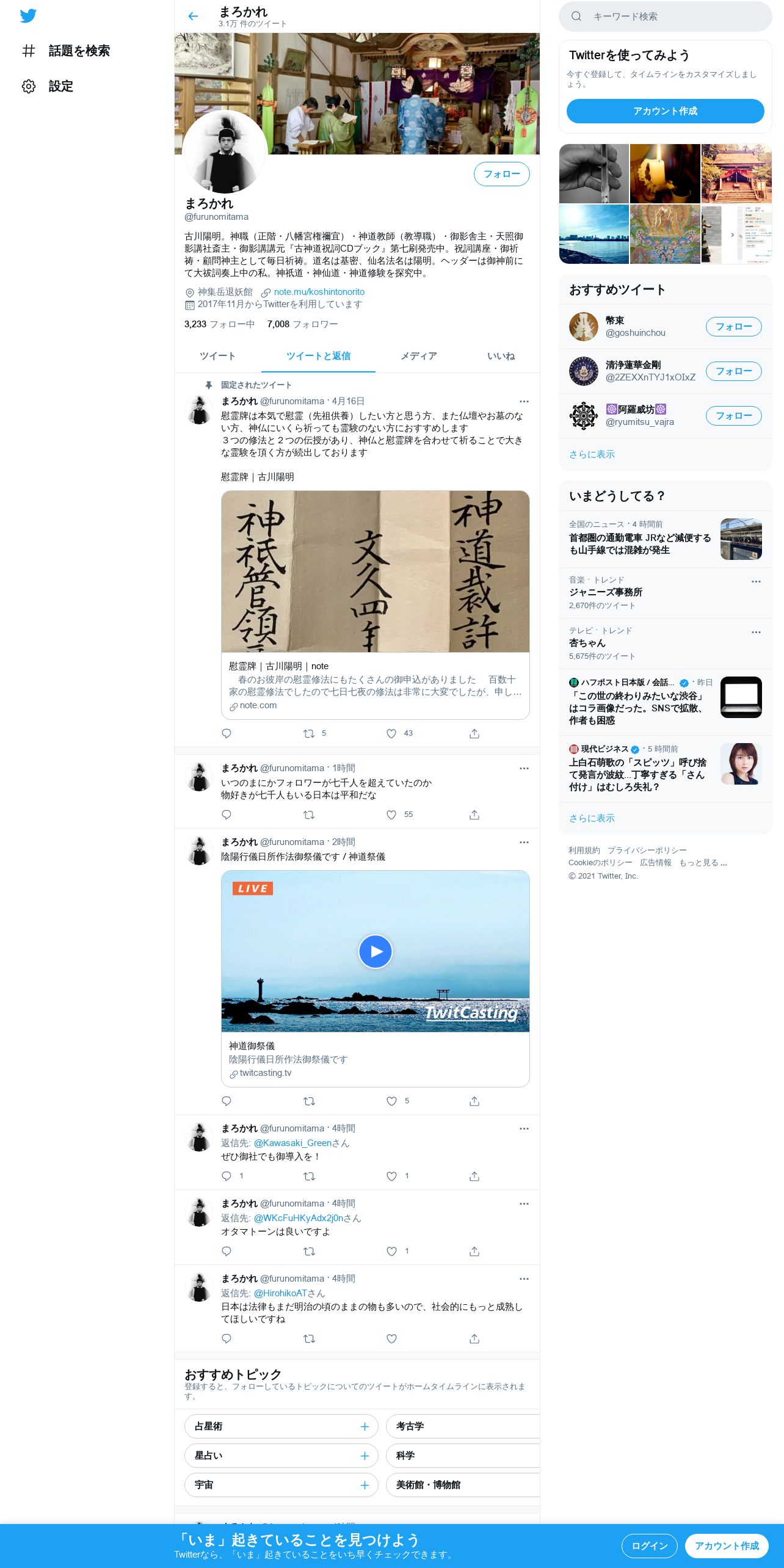The height and width of the screenshot is (1568, 784).
Task: Play the TwitCasting live video
Action: click(375, 951)
